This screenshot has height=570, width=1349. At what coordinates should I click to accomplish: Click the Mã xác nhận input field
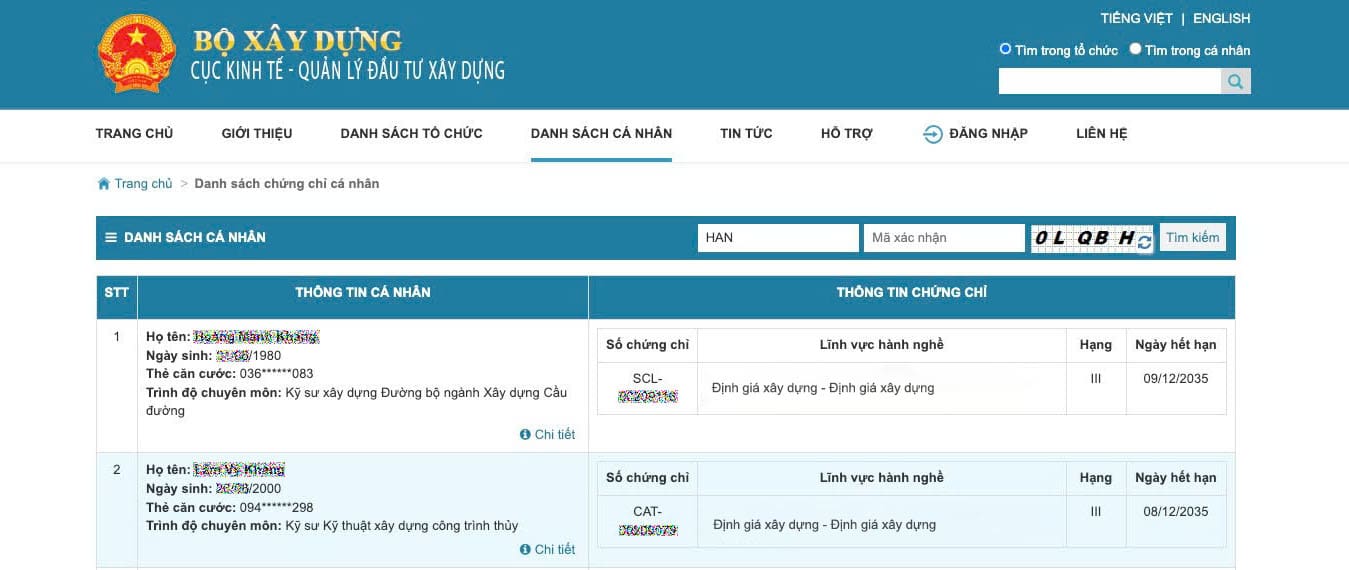click(943, 238)
